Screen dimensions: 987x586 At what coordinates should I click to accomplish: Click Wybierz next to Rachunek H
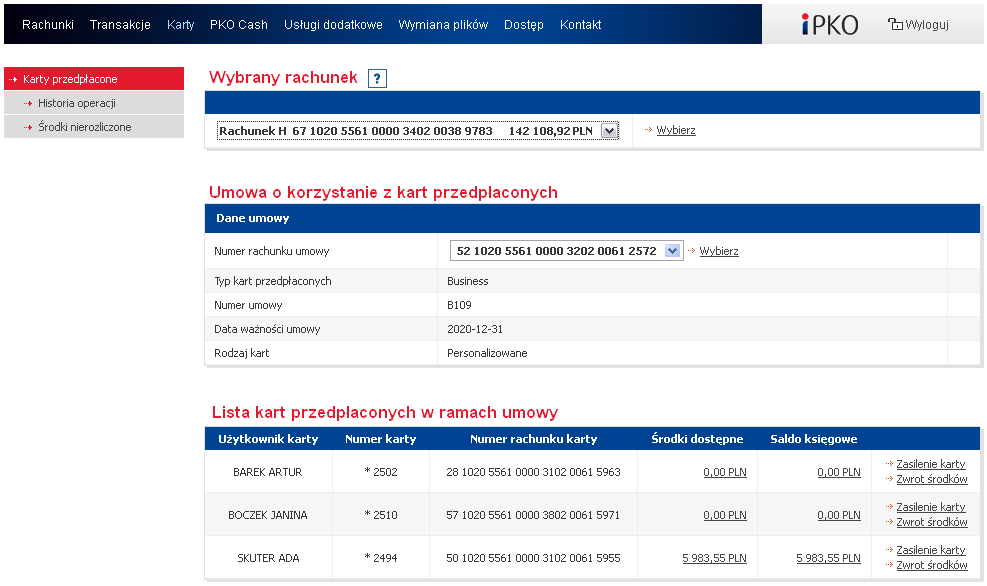pyautogui.click(x=675, y=130)
